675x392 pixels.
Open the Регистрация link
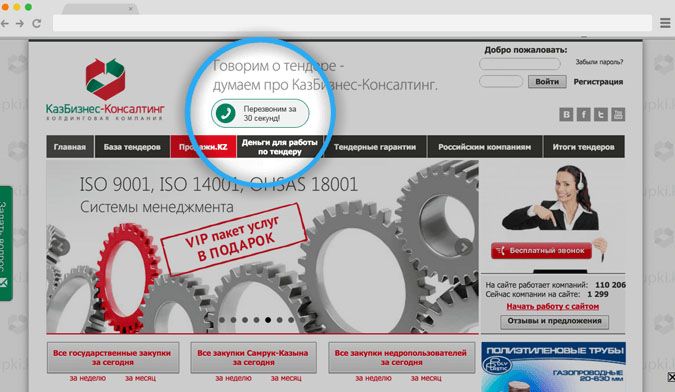(598, 82)
